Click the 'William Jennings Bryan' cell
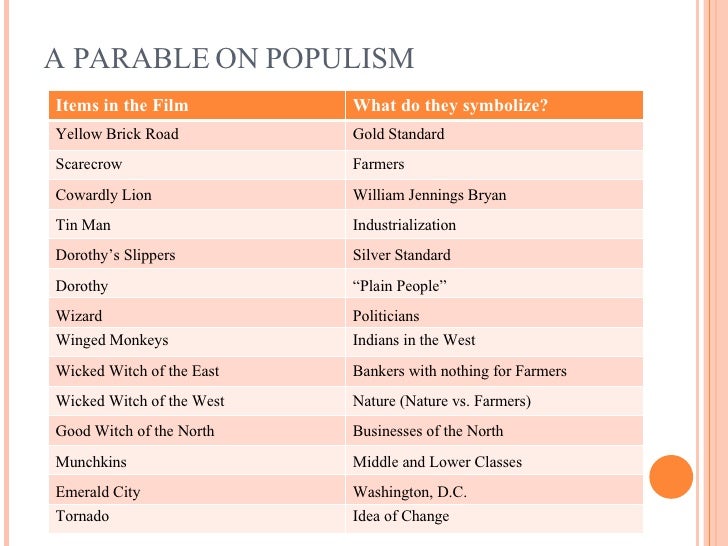 pyautogui.click(x=494, y=195)
